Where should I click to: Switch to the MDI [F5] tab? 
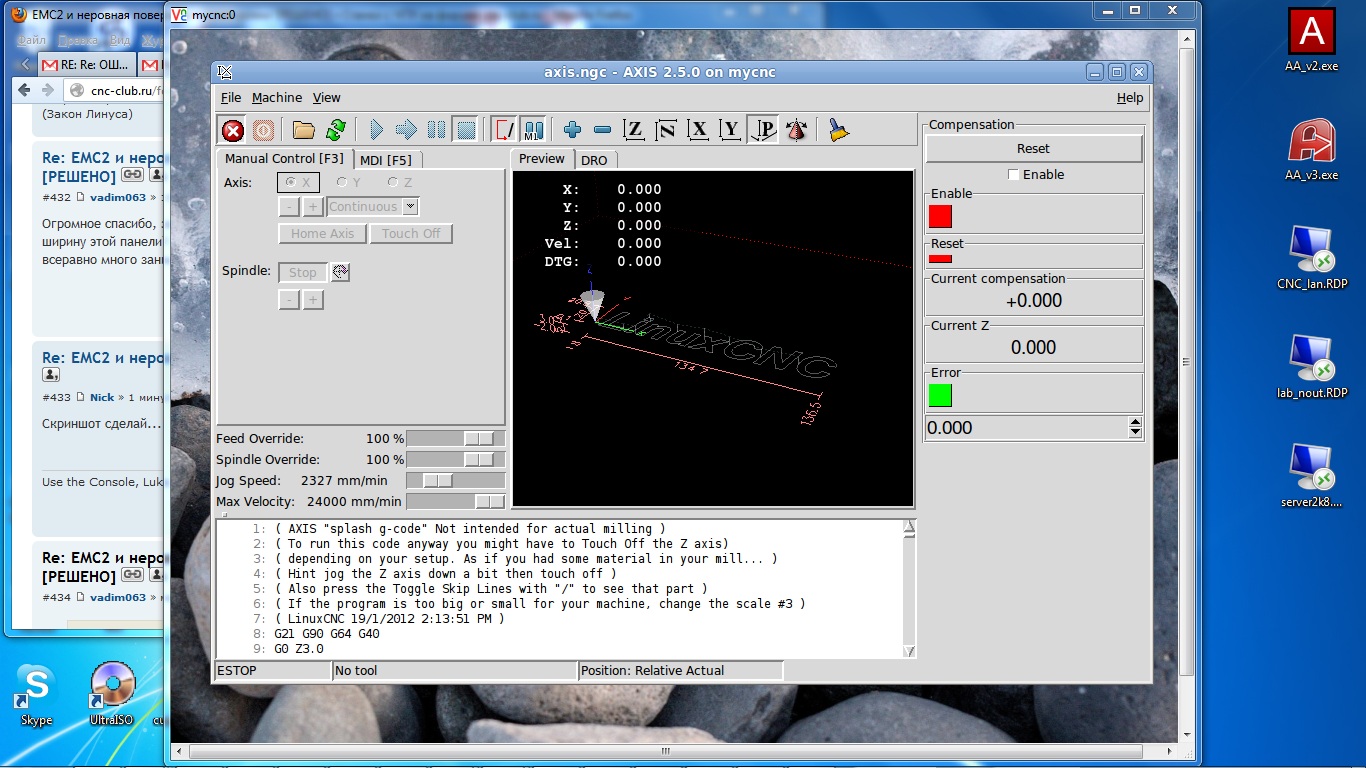[387, 160]
